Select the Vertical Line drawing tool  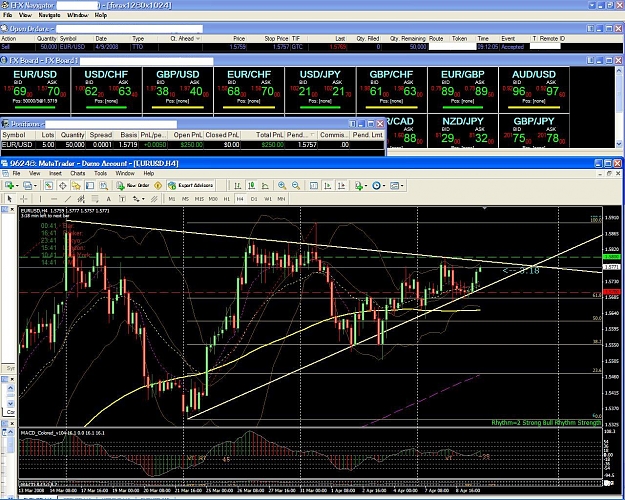point(40,199)
